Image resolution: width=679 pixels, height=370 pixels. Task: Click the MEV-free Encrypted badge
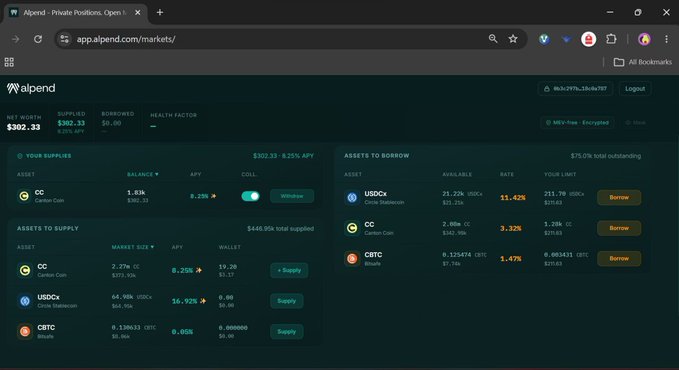[x=577, y=123]
